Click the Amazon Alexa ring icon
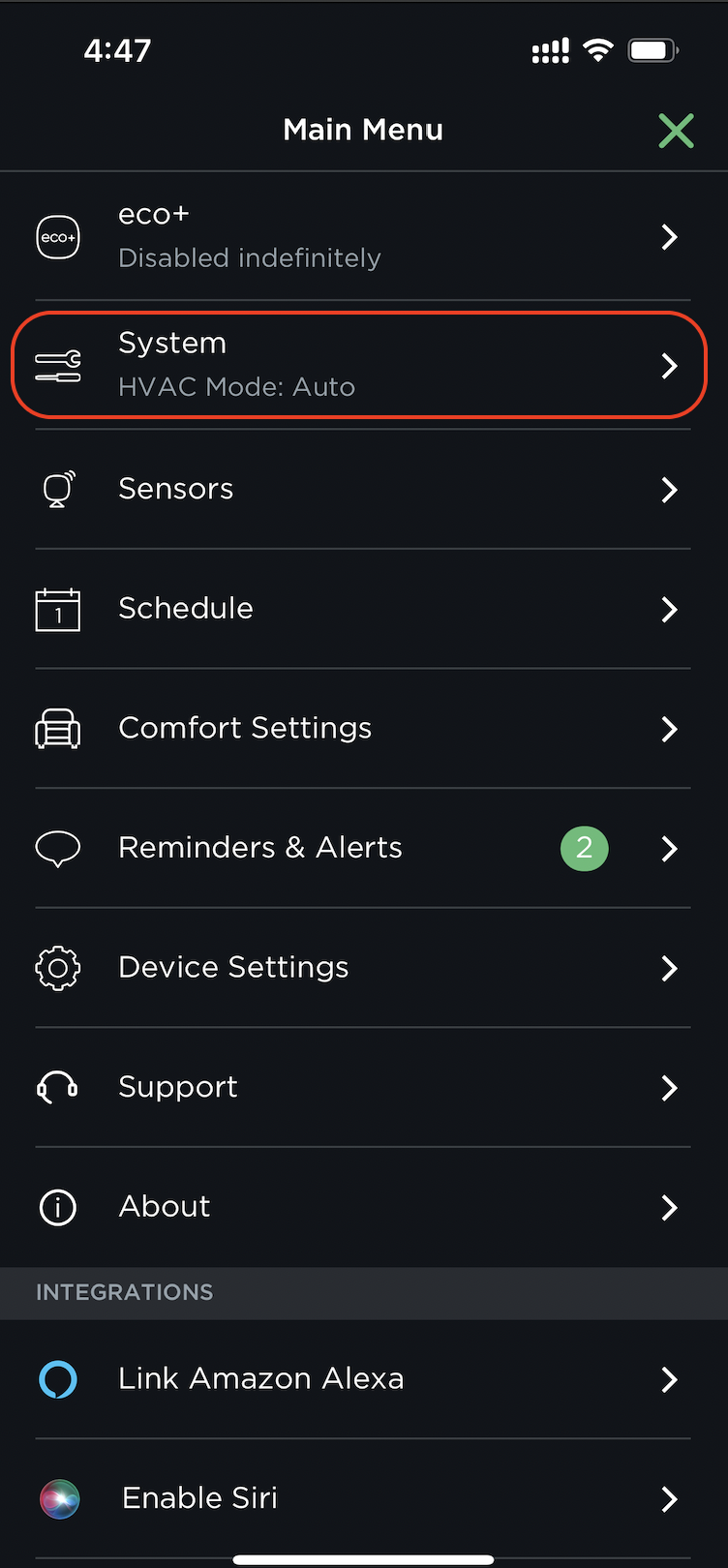This screenshot has width=728, height=1568. coord(58,1379)
